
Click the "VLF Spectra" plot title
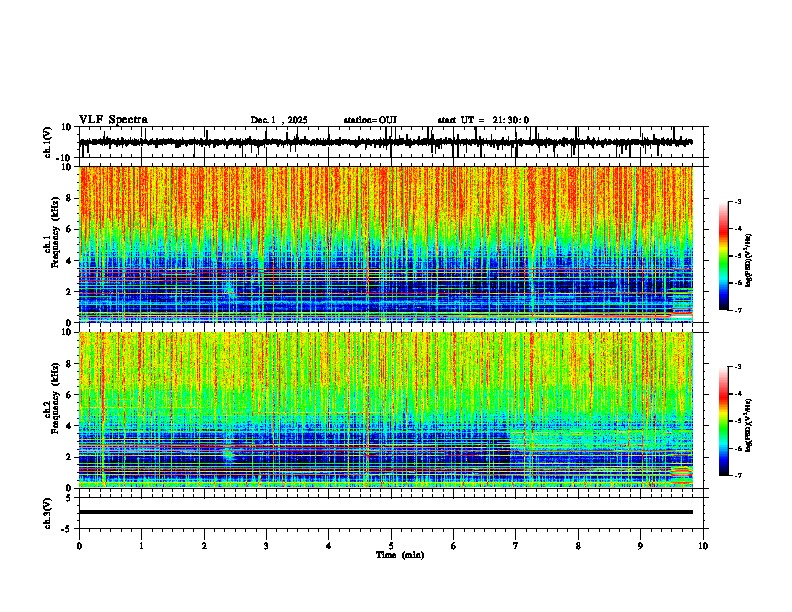[x=113, y=120]
